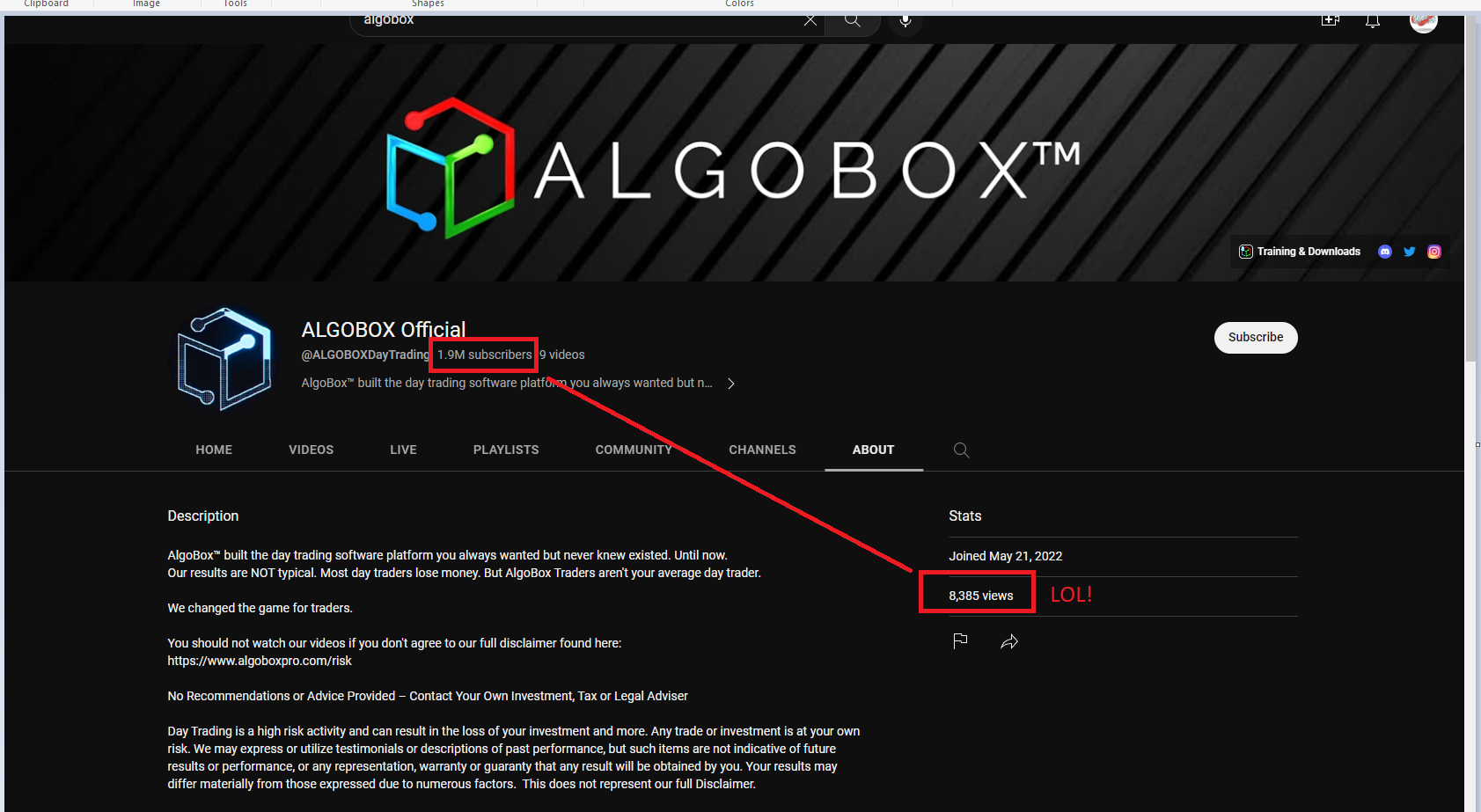The height and width of the screenshot is (812, 1481).
Task: Open the channel's Instagram link icon
Action: click(1434, 252)
